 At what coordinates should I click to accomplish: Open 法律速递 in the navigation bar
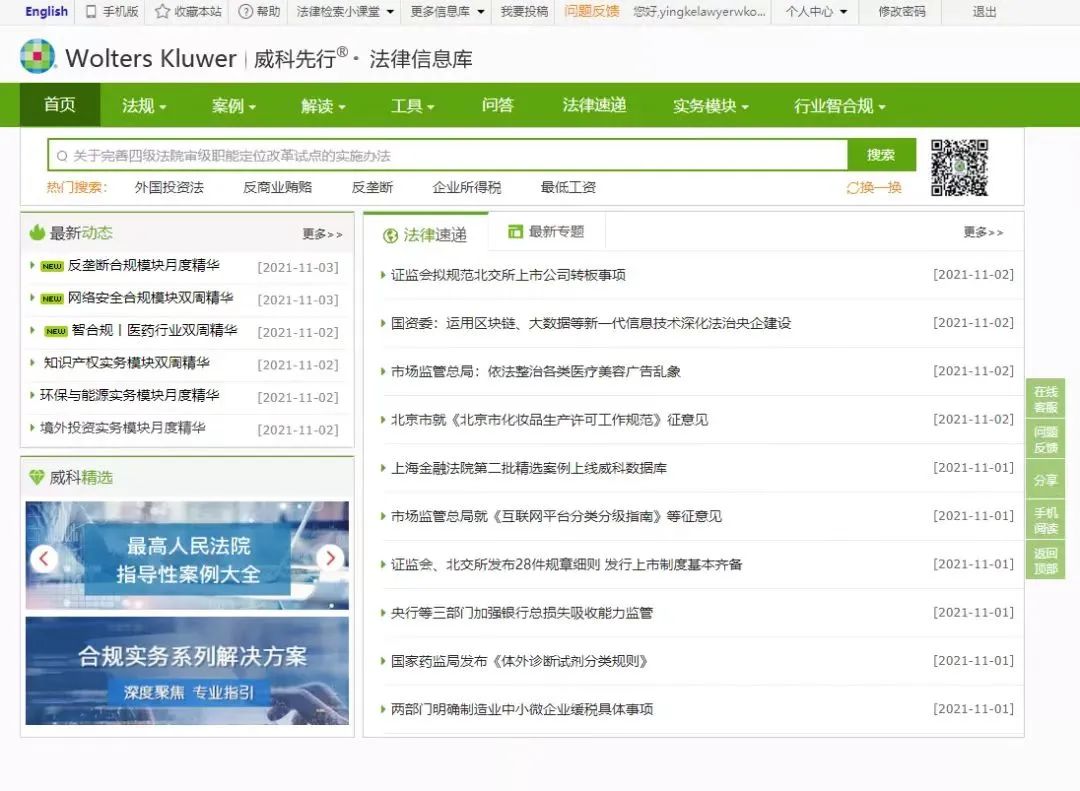click(x=594, y=105)
